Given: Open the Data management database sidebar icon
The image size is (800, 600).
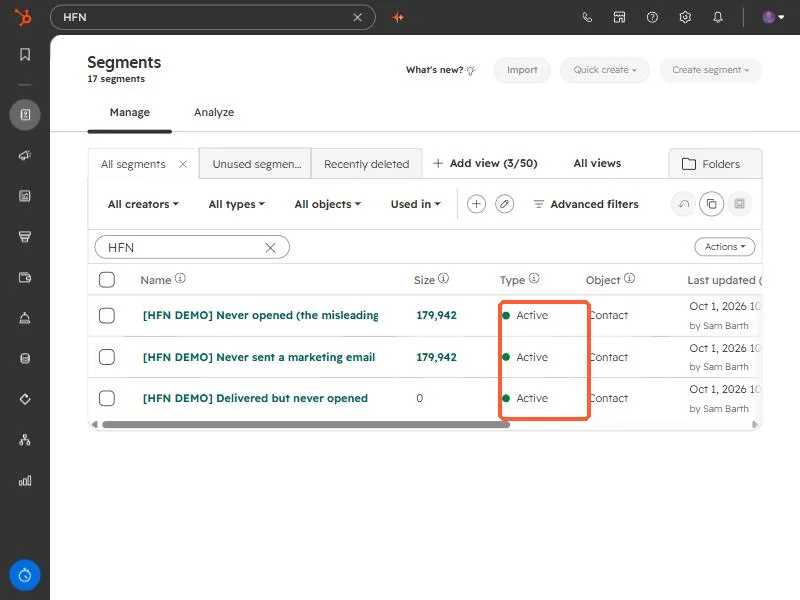Looking at the screenshot, I should (x=24, y=359).
